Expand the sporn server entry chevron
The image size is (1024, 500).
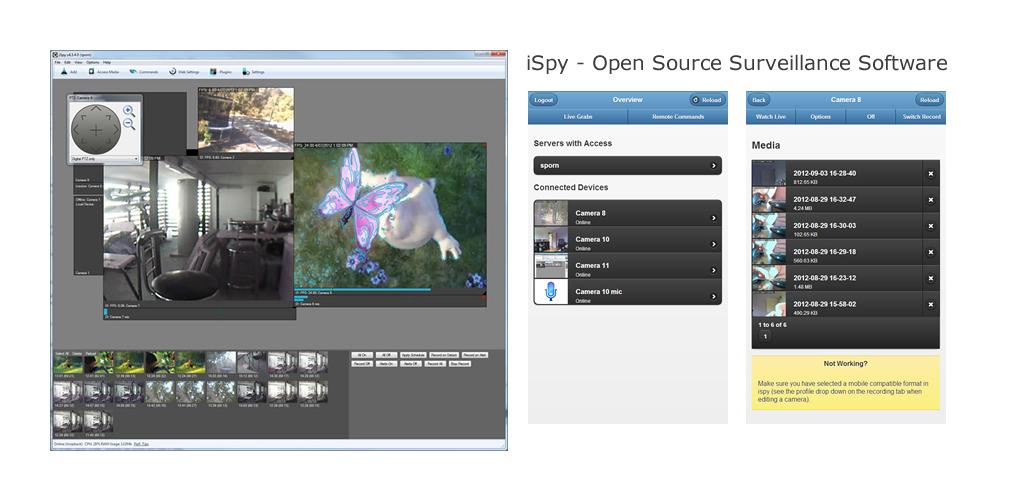point(713,166)
